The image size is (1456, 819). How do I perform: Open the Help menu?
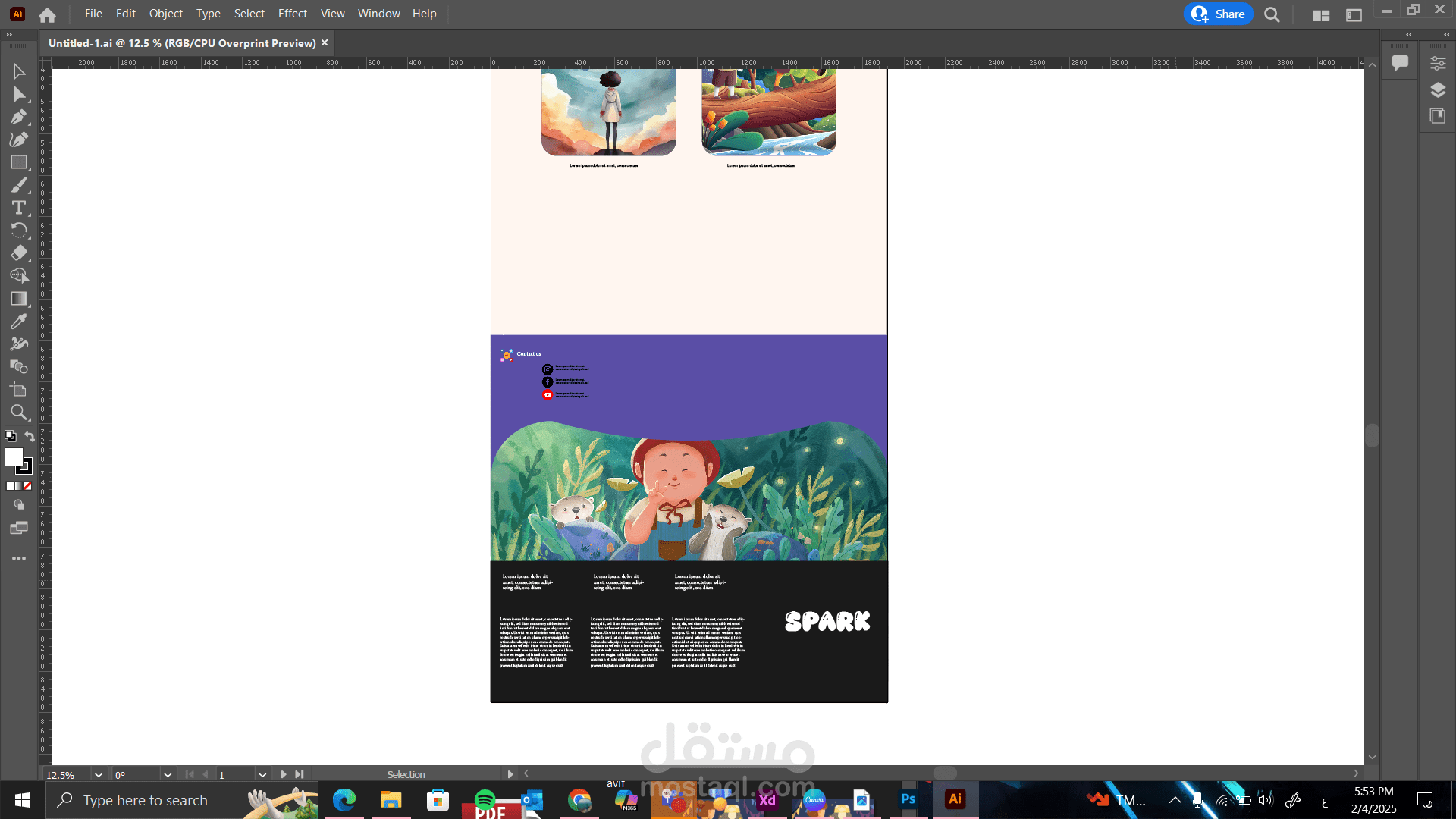(425, 14)
